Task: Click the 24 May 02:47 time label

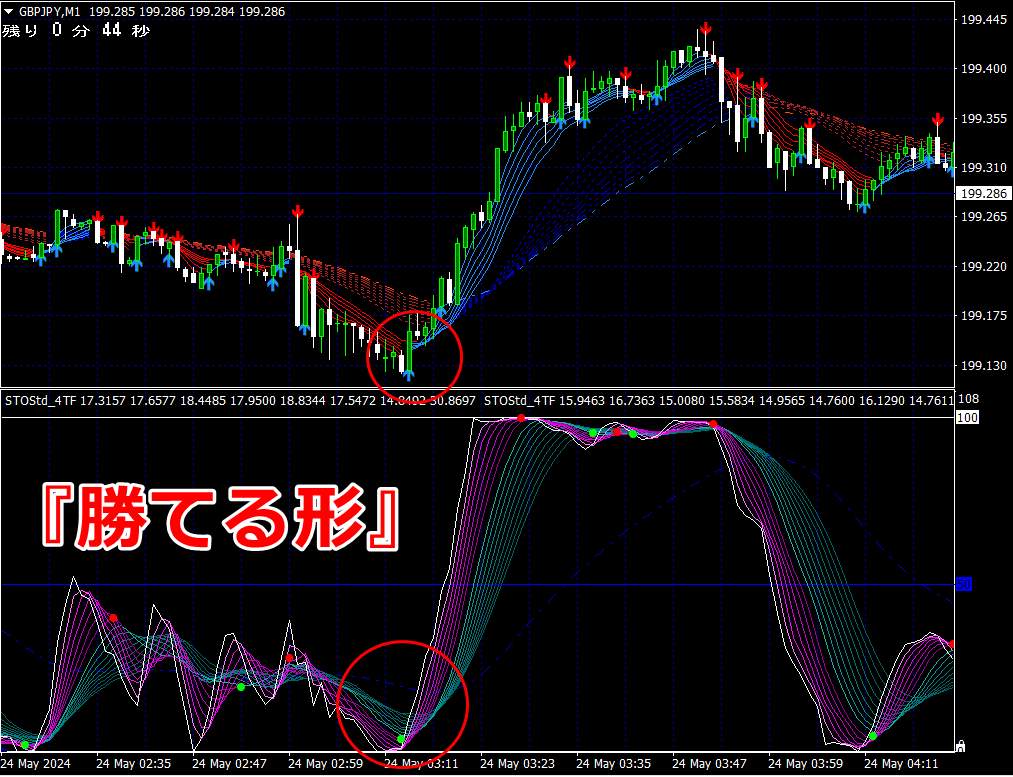Action: [229, 764]
